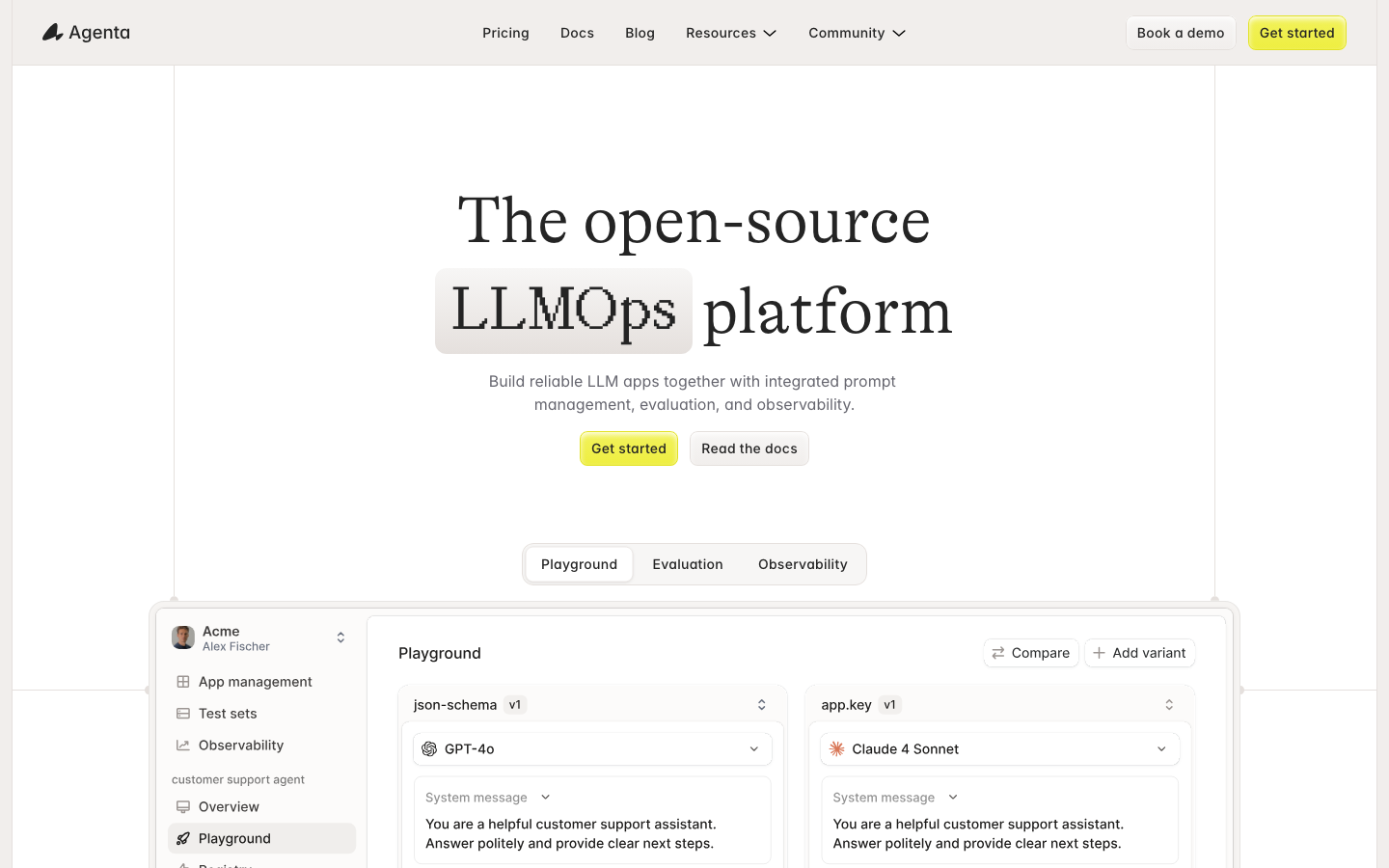This screenshot has width=1389, height=868.
Task: Click the Agenta logo icon
Action: 53,33
